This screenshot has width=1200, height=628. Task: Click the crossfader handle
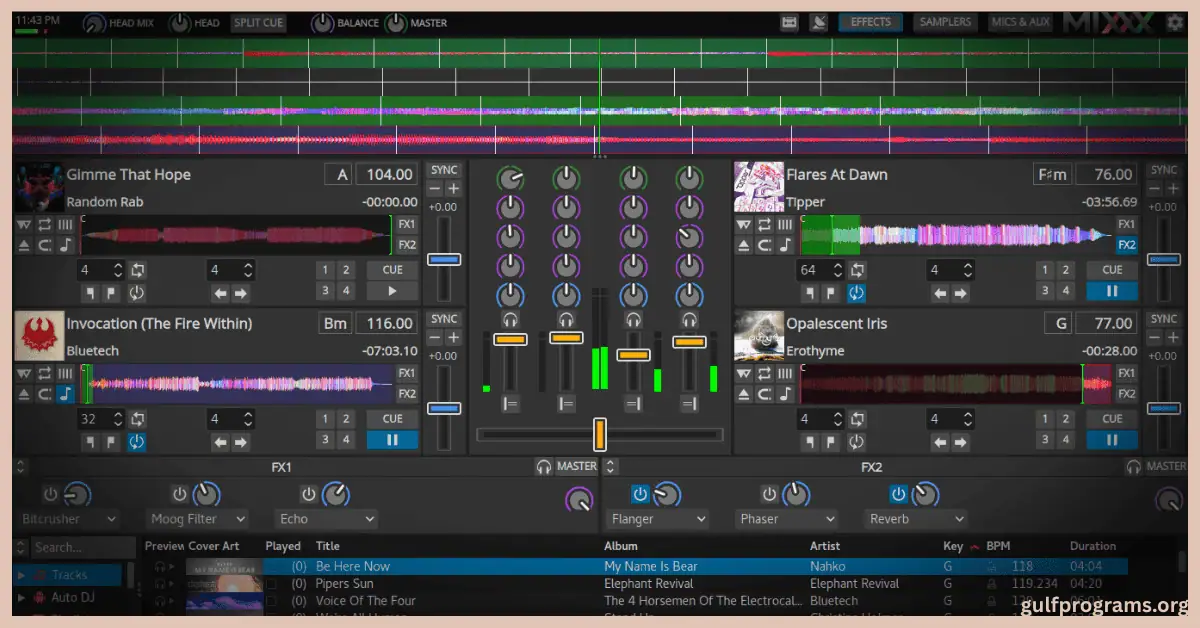(600, 434)
